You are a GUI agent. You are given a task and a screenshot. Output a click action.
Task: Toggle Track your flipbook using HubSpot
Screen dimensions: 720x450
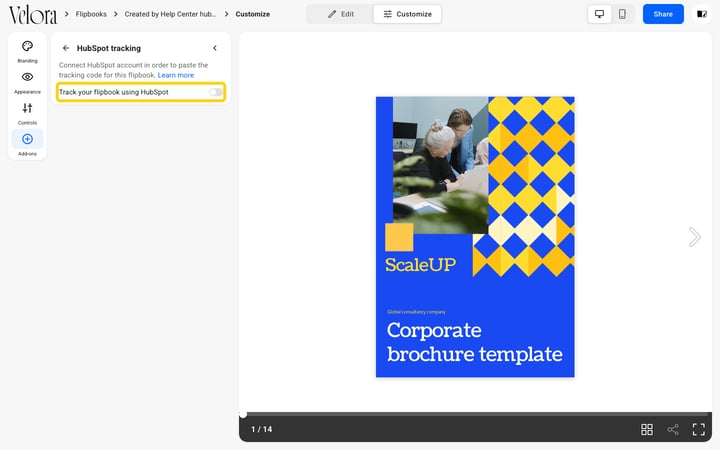click(215, 92)
